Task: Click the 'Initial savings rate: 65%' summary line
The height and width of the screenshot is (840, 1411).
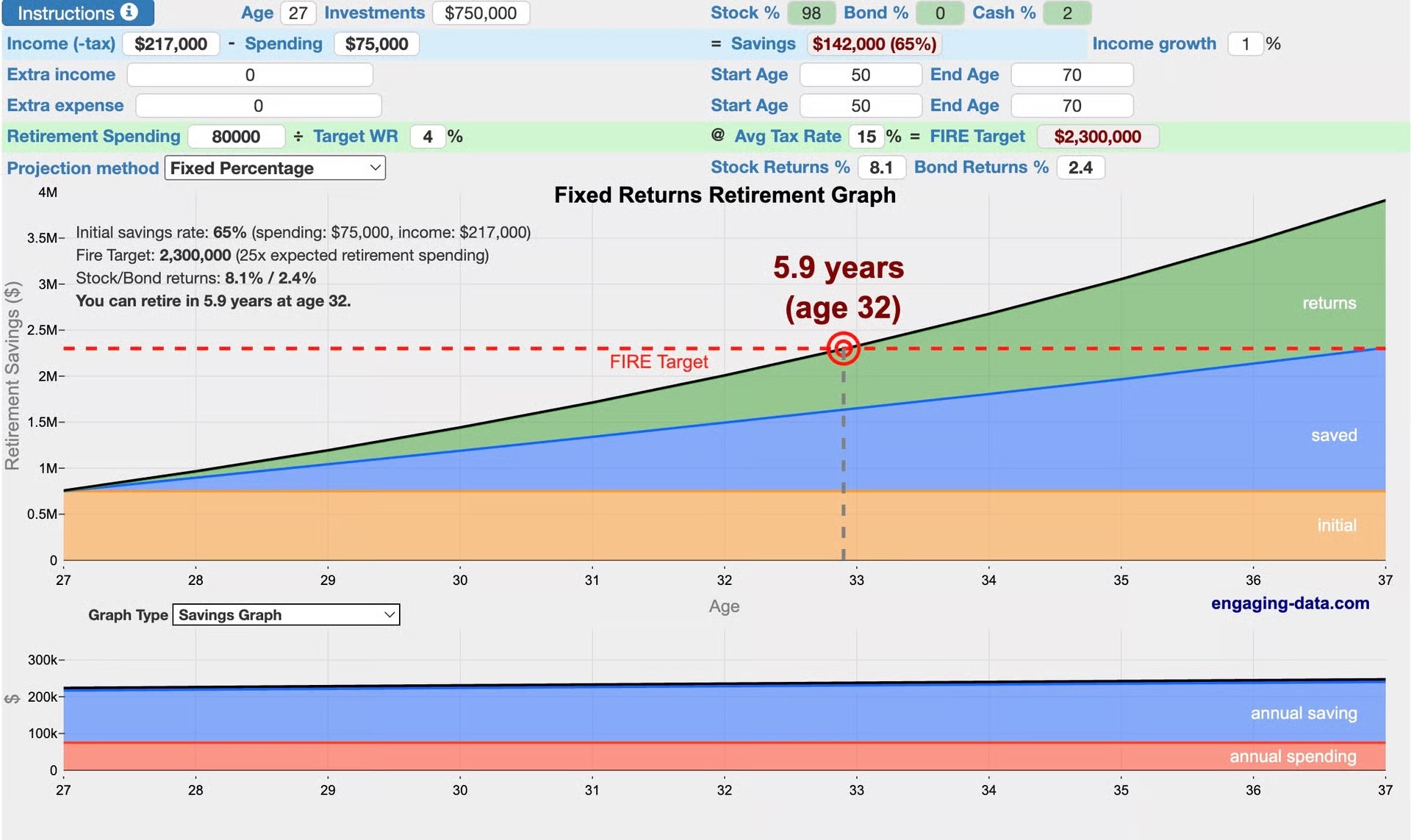Action: 303,232
